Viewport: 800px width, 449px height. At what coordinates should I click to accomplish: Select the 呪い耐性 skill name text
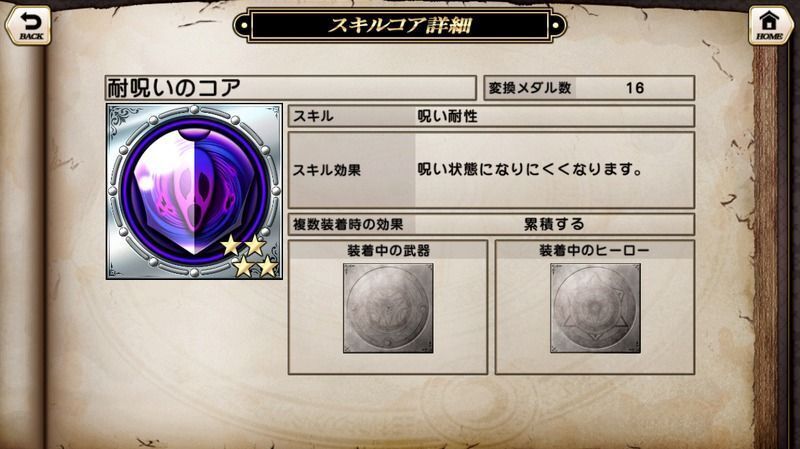(447, 116)
